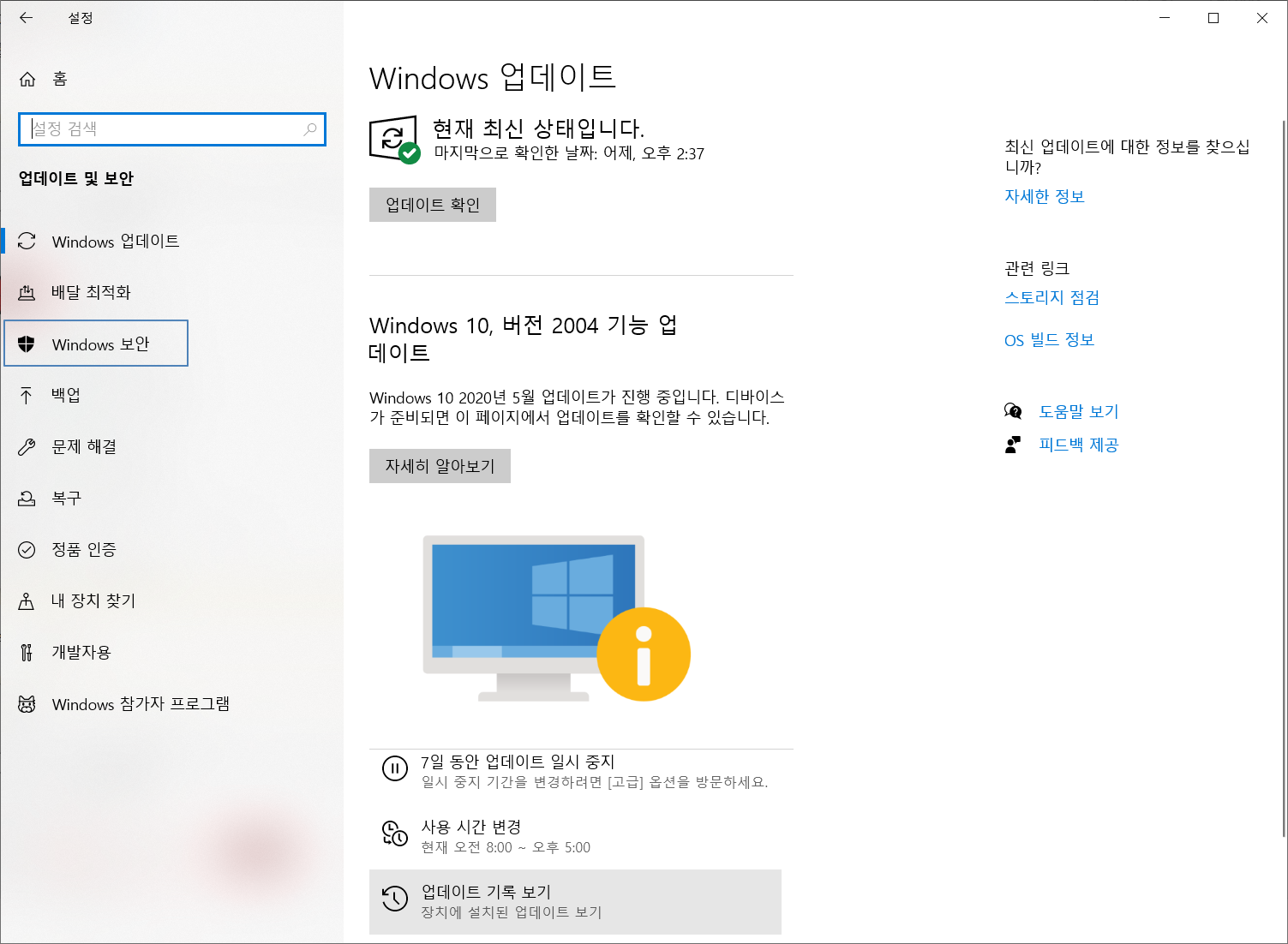Image resolution: width=1288 pixels, height=944 pixels.
Task: Click the 장치에 설치된 업데이트 보기 text
Action: click(512, 912)
